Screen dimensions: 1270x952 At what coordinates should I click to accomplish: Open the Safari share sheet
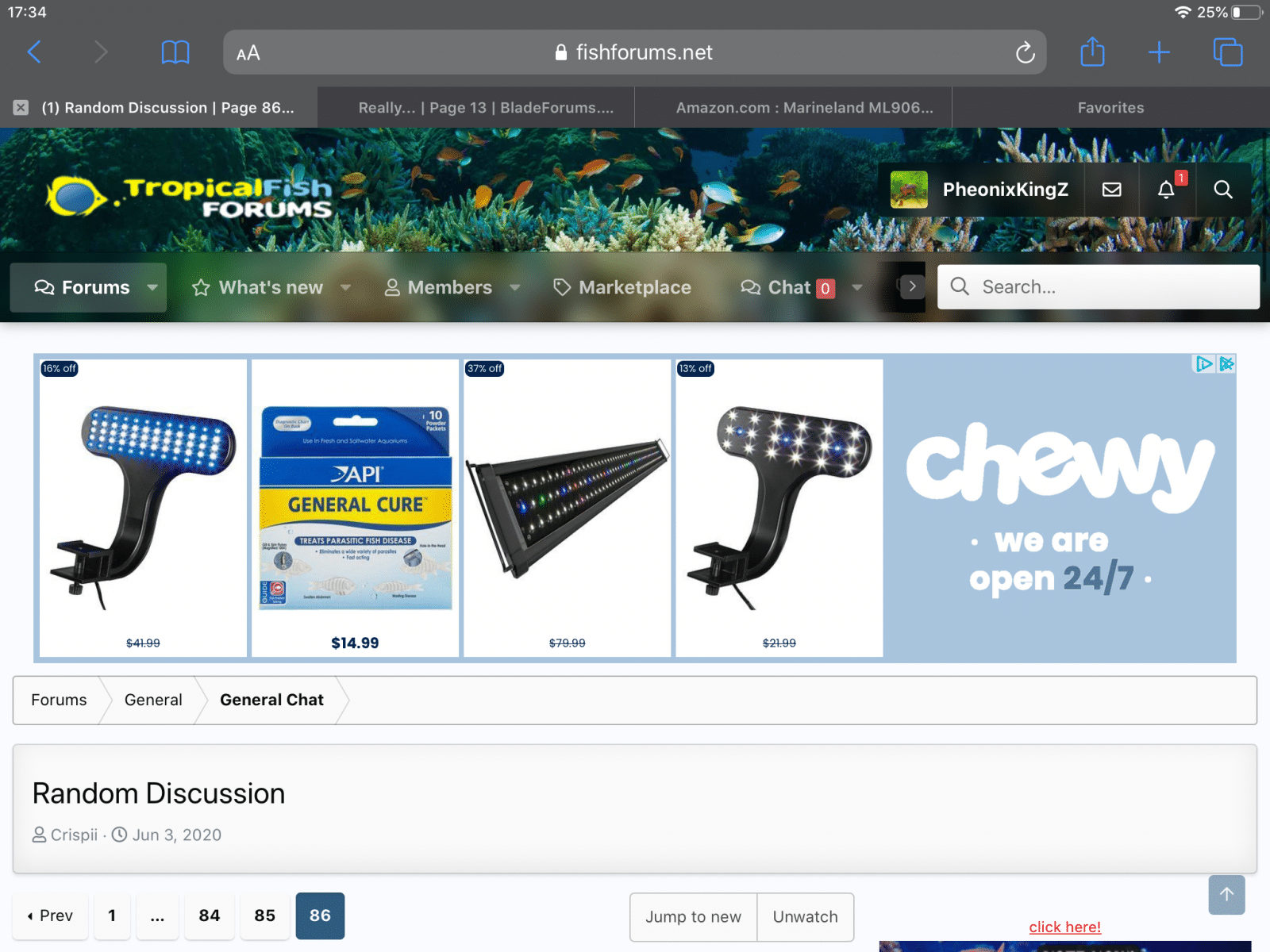[1092, 52]
